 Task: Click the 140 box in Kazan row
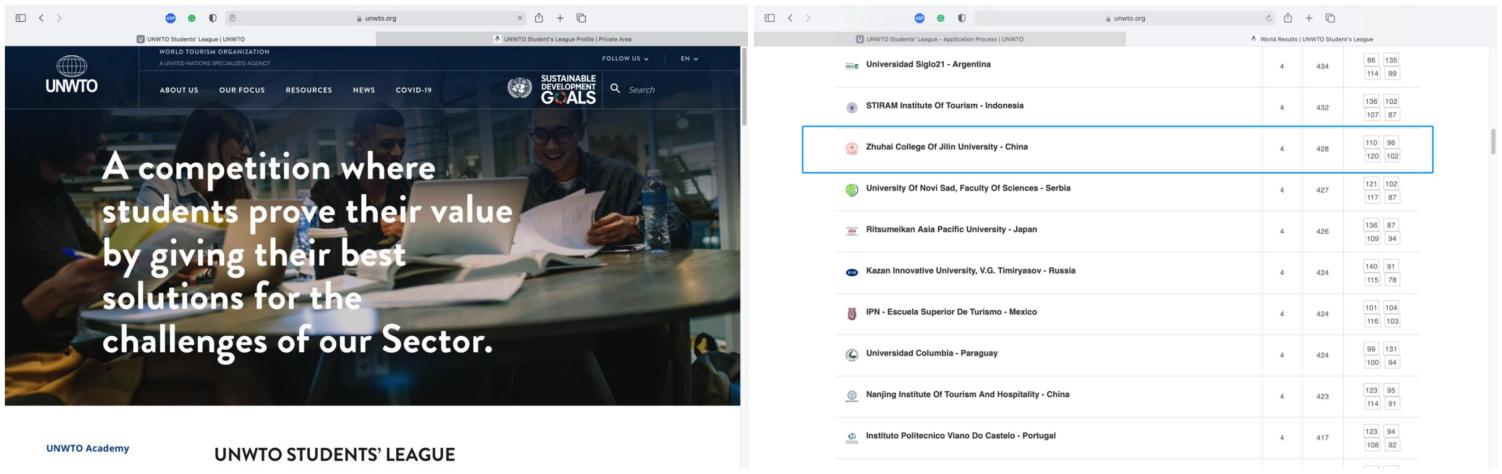point(1371,266)
